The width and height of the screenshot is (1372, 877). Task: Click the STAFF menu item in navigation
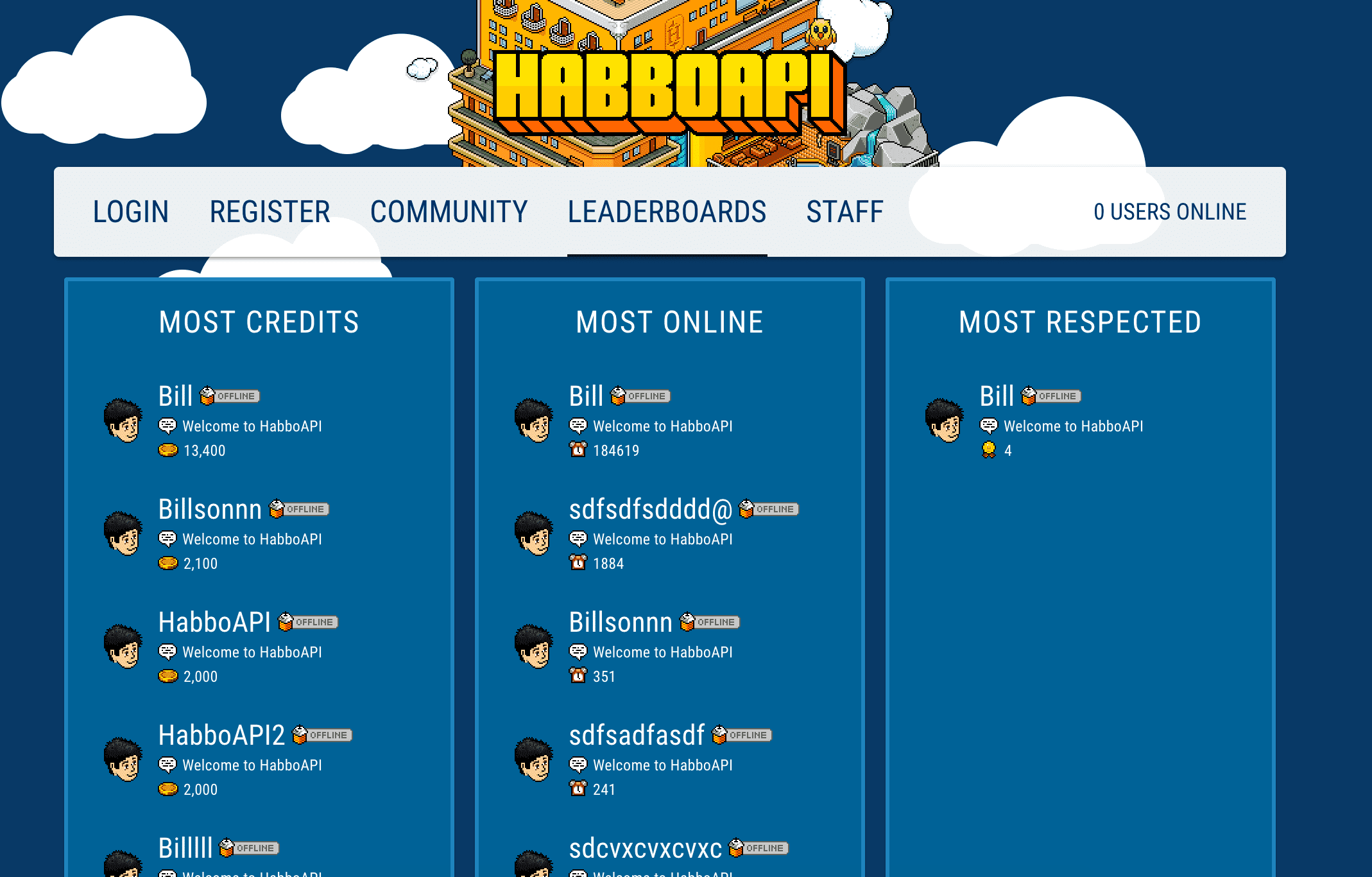[844, 212]
